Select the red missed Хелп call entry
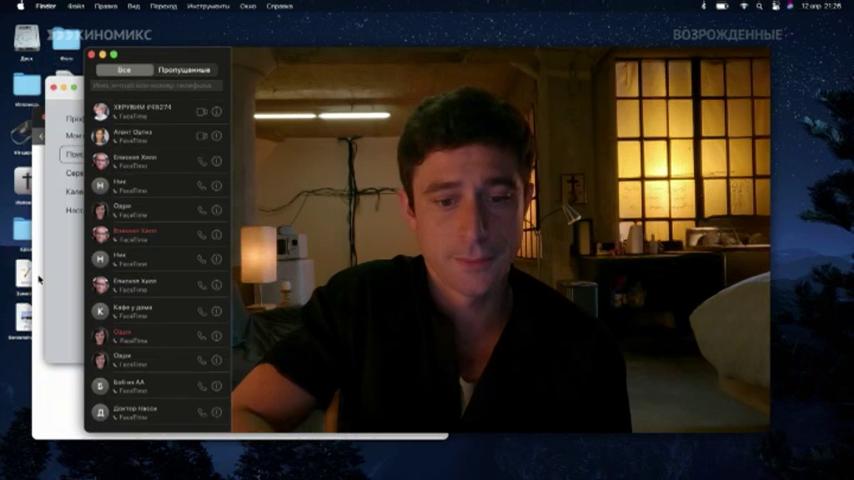This screenshot has width=854, height=480. click(157, 235)
